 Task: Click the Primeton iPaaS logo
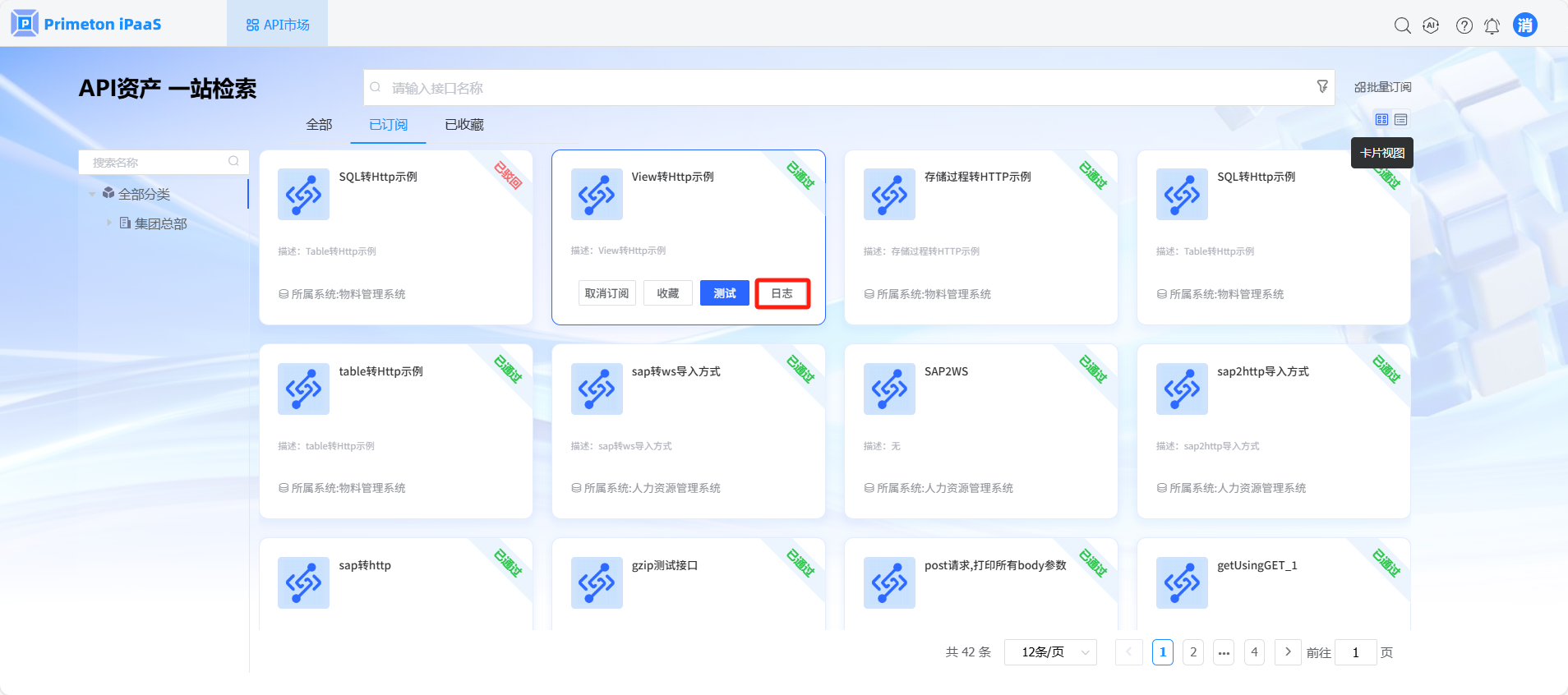[x=87, y=24]
